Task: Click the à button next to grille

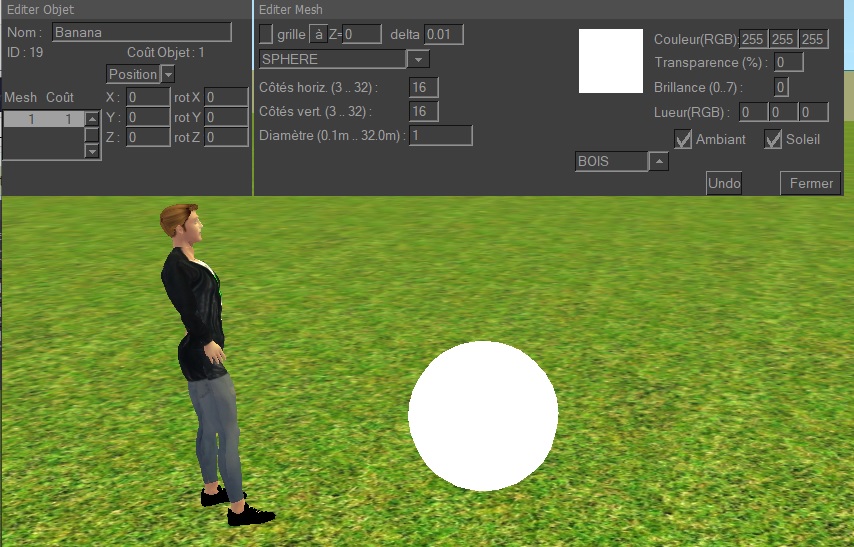Action: [318, 34]
